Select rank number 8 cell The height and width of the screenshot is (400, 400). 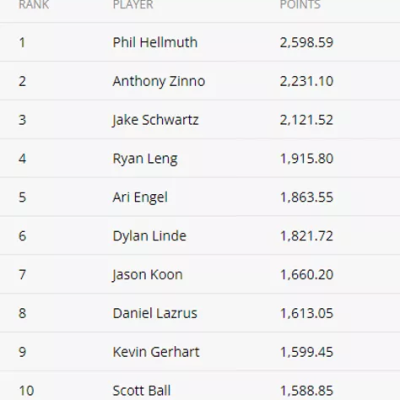click(x=22, y=313)
